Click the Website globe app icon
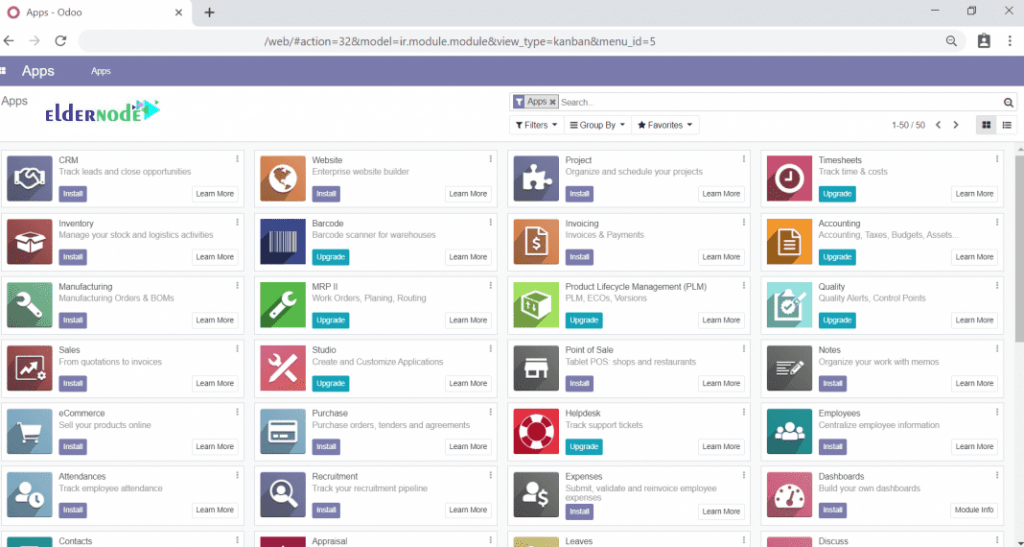 (x=283, y=178)
